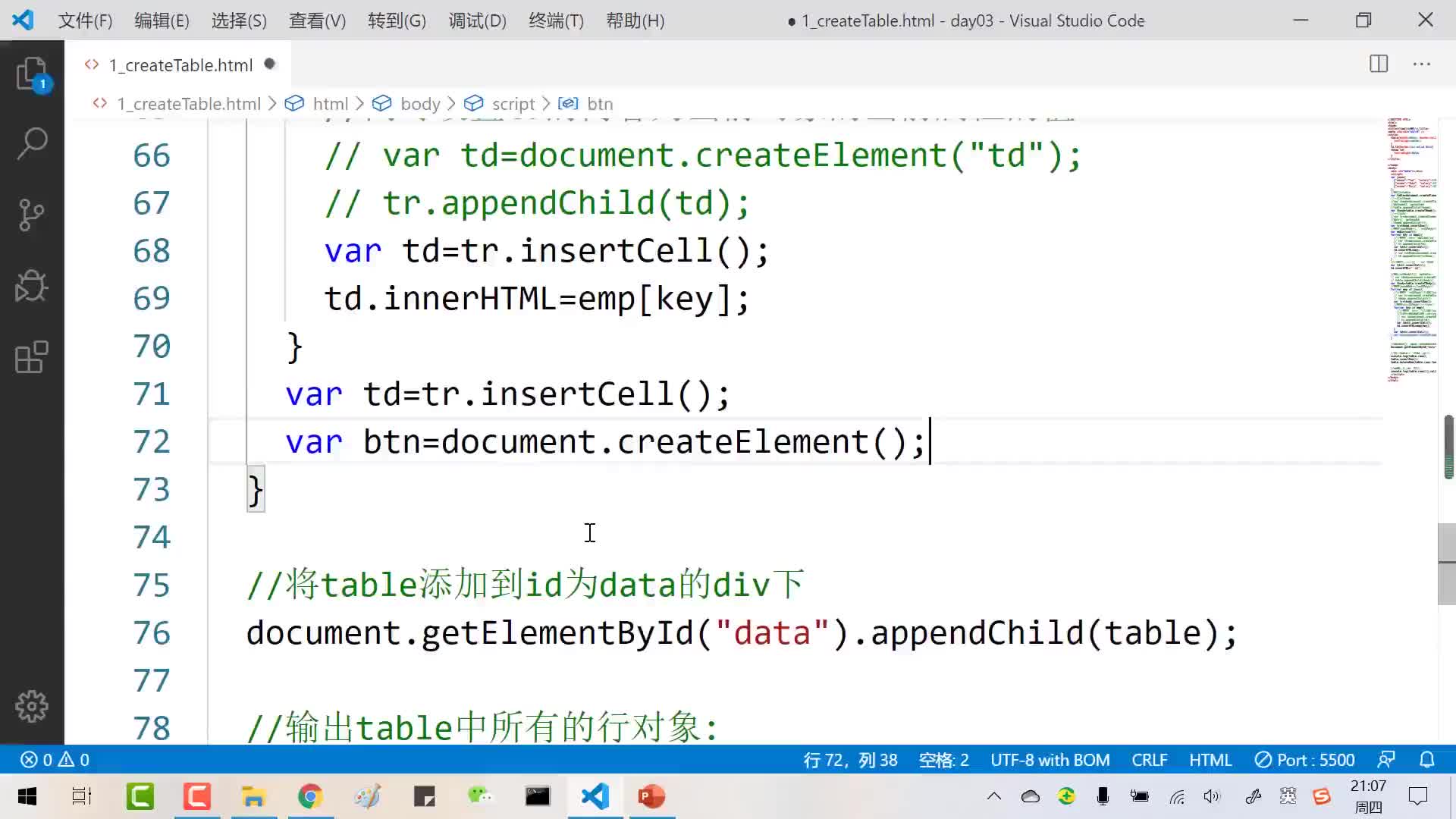Open the Explorer view in activity bar
This screenshot has height=819, width=1456.
pyautogui.click(x=32, y=74)
